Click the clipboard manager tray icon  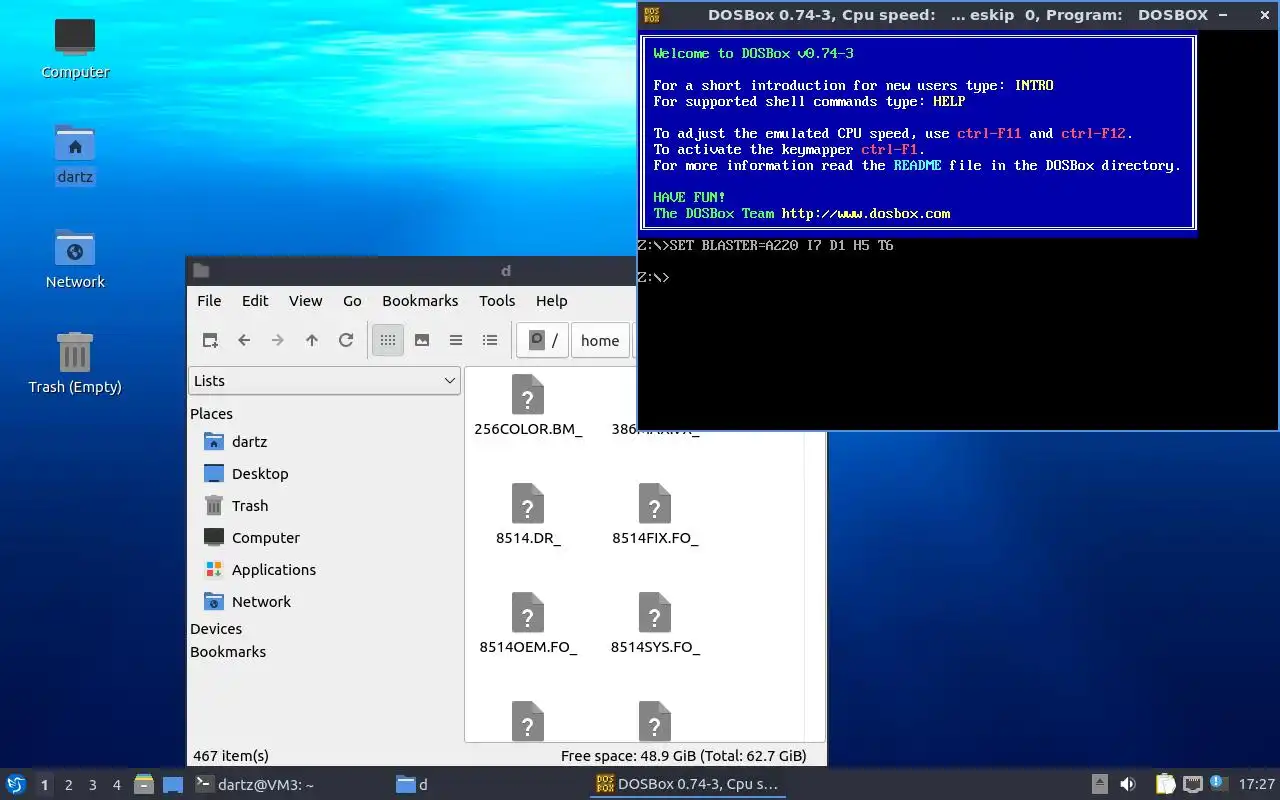click(1165, 784)
